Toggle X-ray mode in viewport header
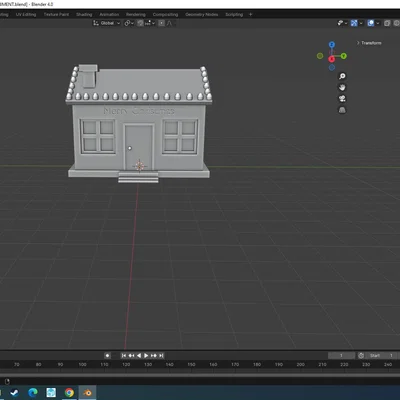This screenshot has height=400, width=400. coord(387,23)
